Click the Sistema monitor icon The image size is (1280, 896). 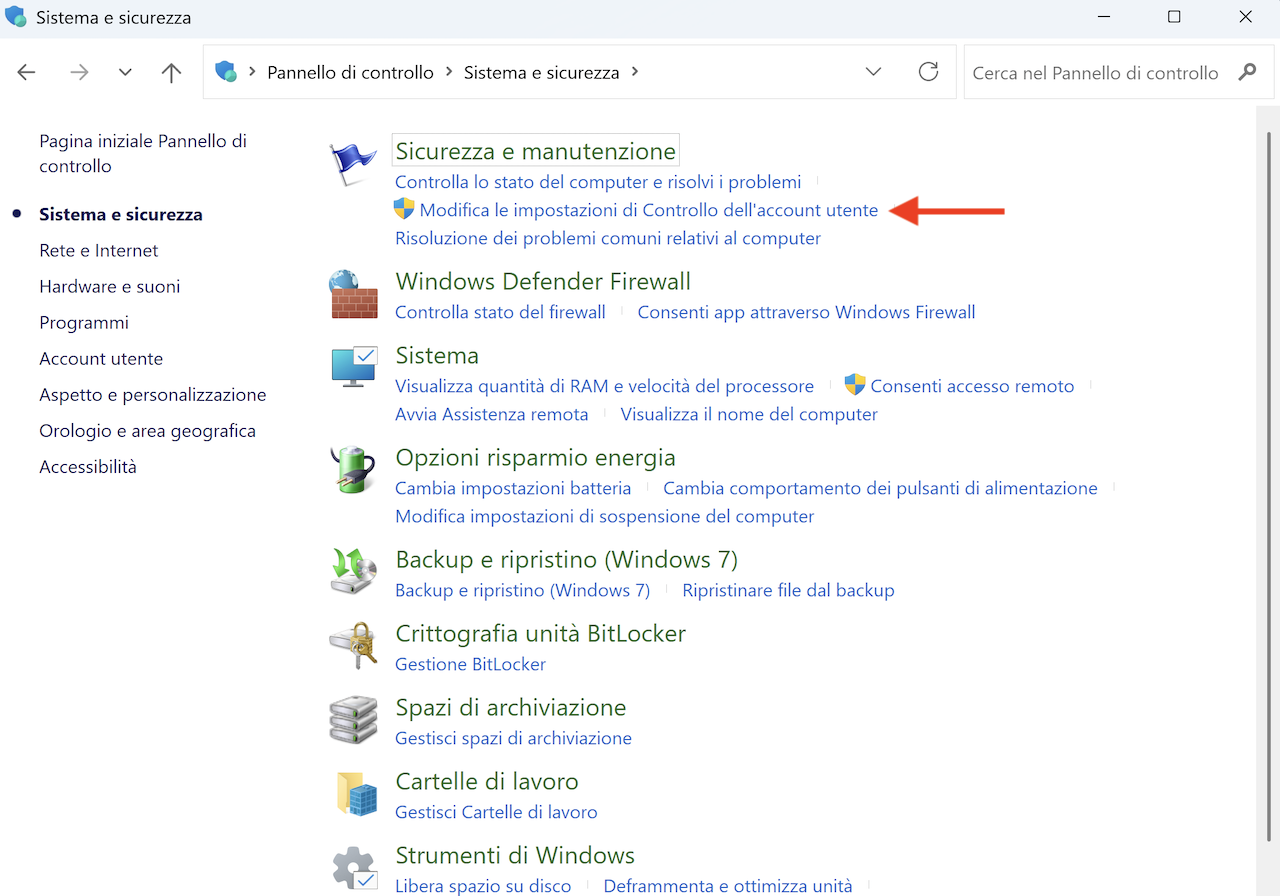pos(353,369)
